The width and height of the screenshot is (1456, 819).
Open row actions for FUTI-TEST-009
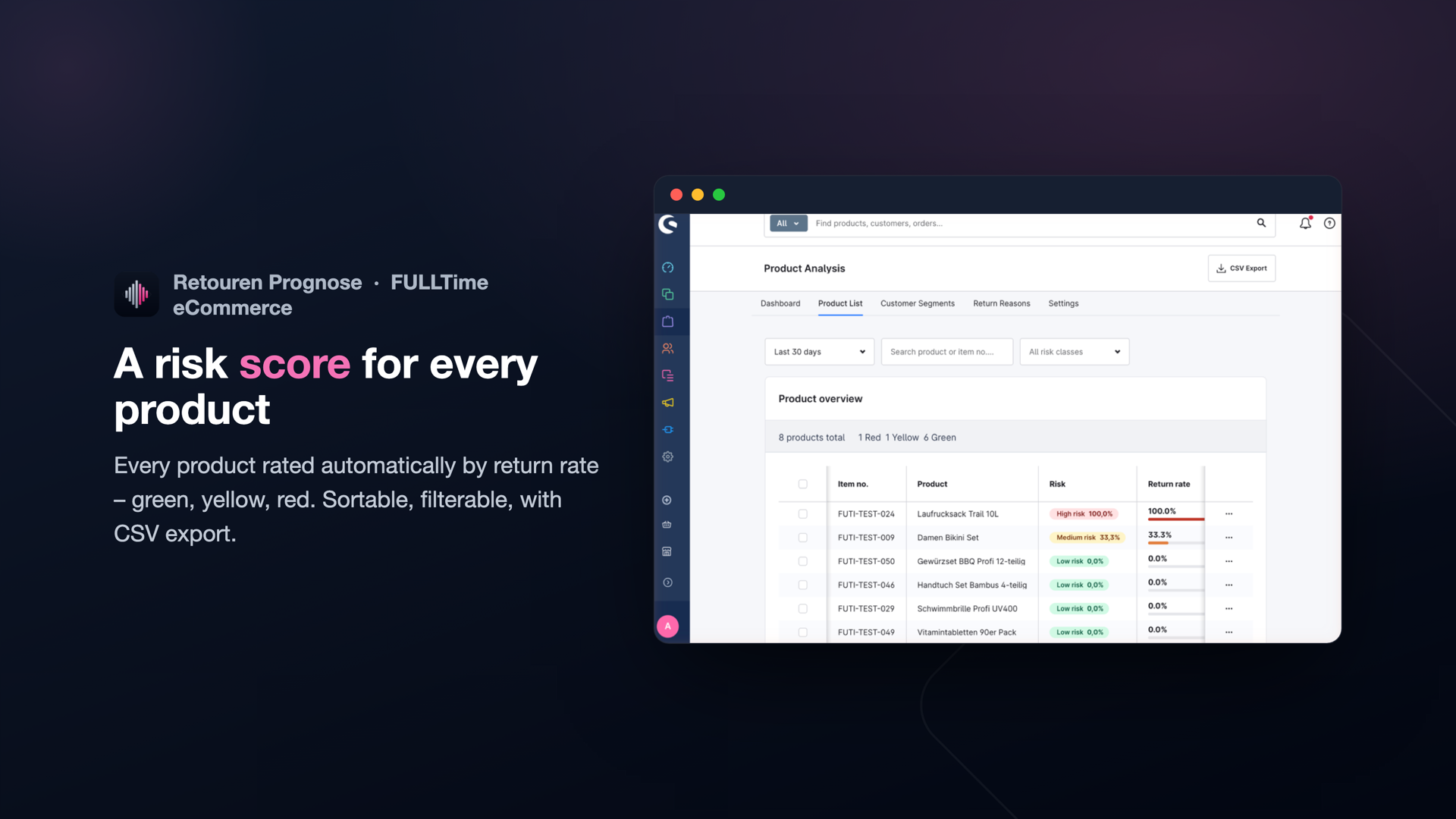click(x=1228, y=538)
